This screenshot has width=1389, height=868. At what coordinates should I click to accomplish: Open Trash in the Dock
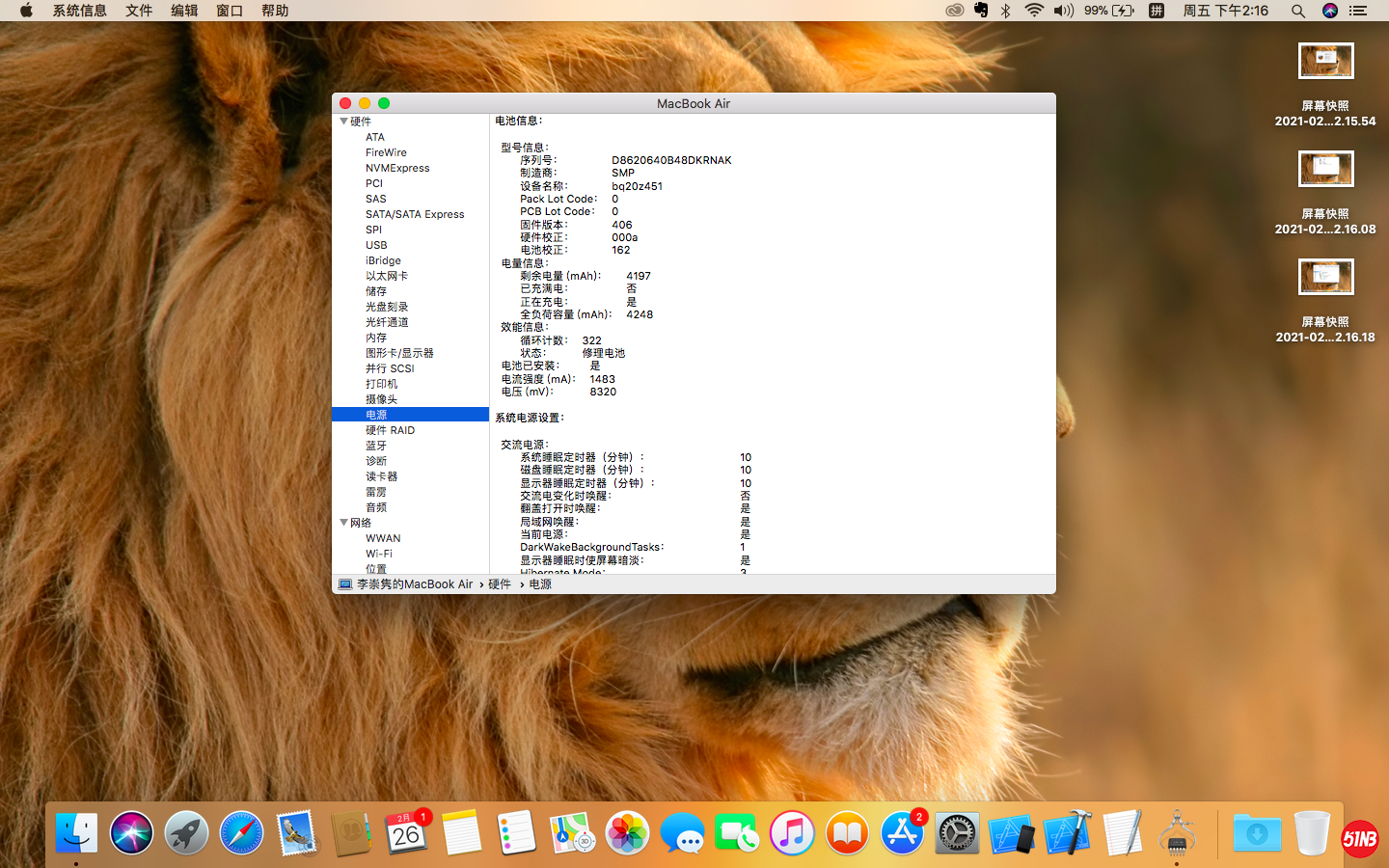pyautogui.click(x=1312, y=833)
